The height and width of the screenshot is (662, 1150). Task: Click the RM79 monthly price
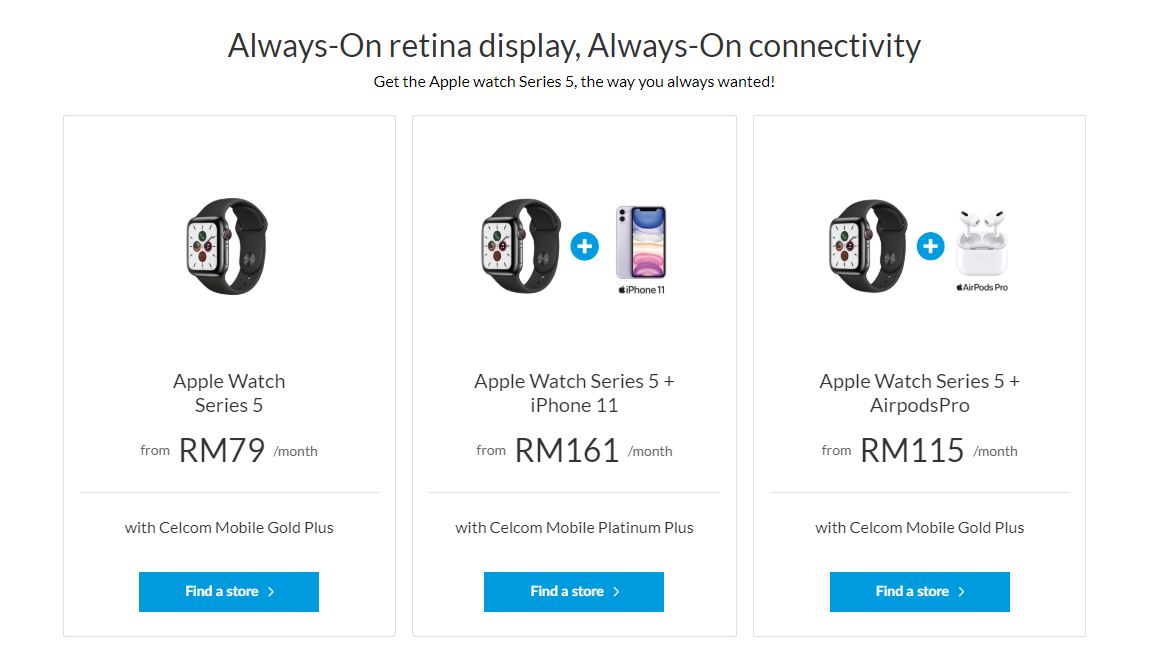click(221, 450)
